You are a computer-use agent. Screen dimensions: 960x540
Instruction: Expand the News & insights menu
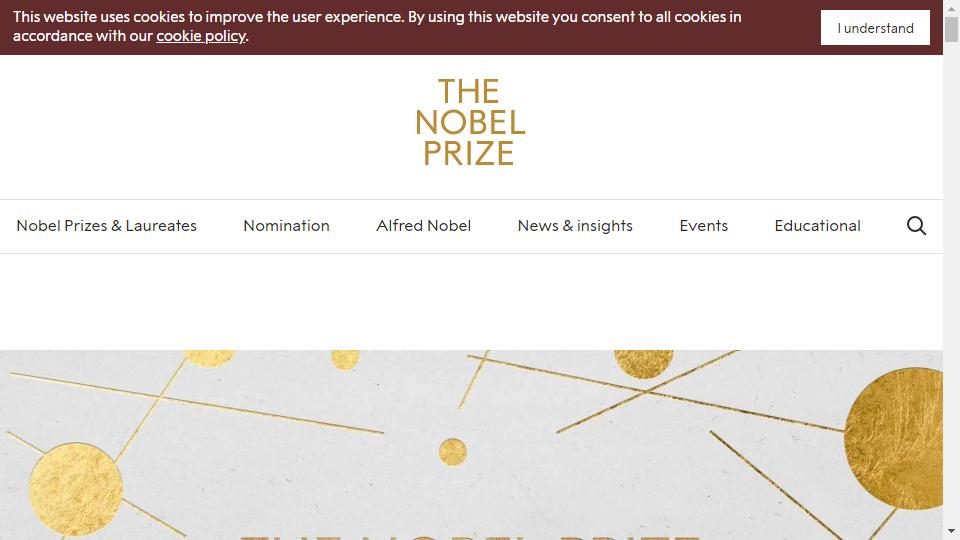click(575, 226)
